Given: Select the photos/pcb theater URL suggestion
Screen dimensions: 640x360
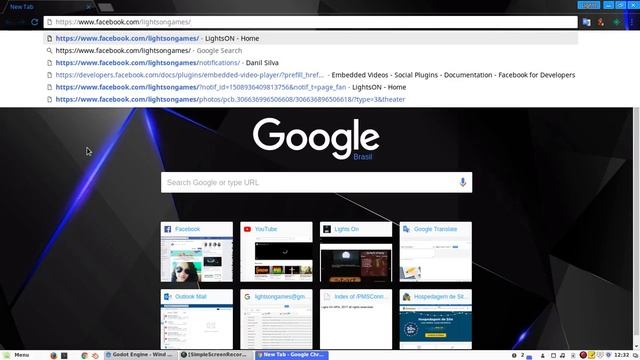Looking at the screenshot, I should [x=311, y=100].
